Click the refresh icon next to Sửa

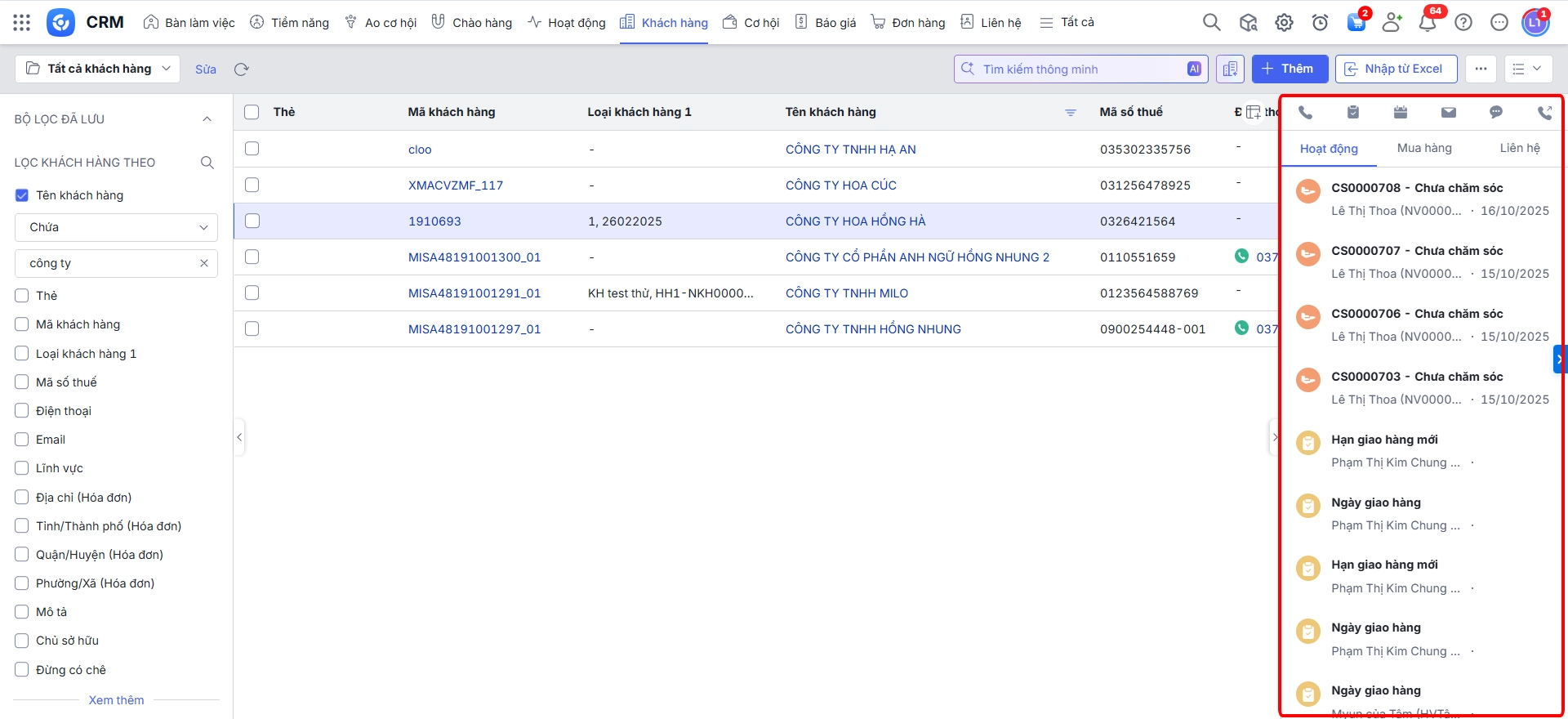tap(241, 69)
